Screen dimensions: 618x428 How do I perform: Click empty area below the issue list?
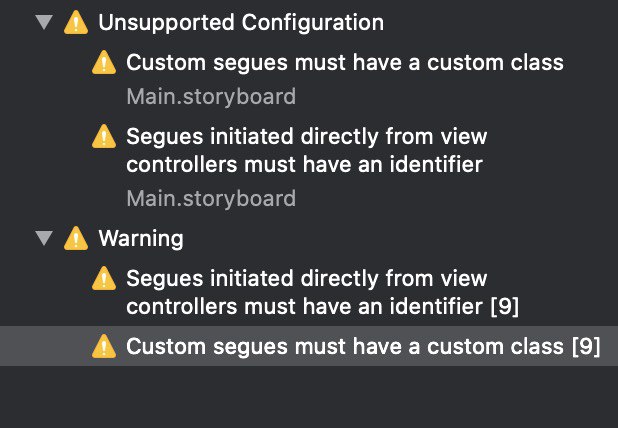[309, 397]
